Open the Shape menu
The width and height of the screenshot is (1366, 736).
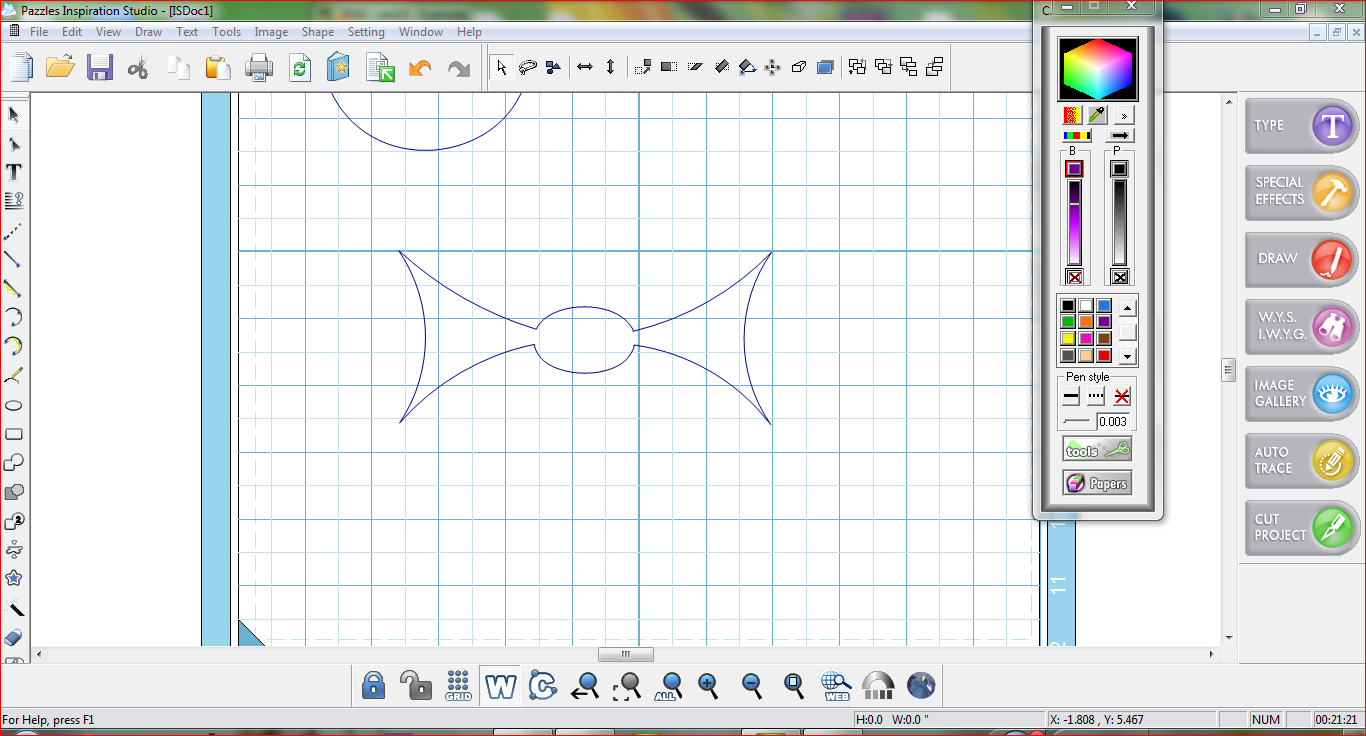point(318,32)
